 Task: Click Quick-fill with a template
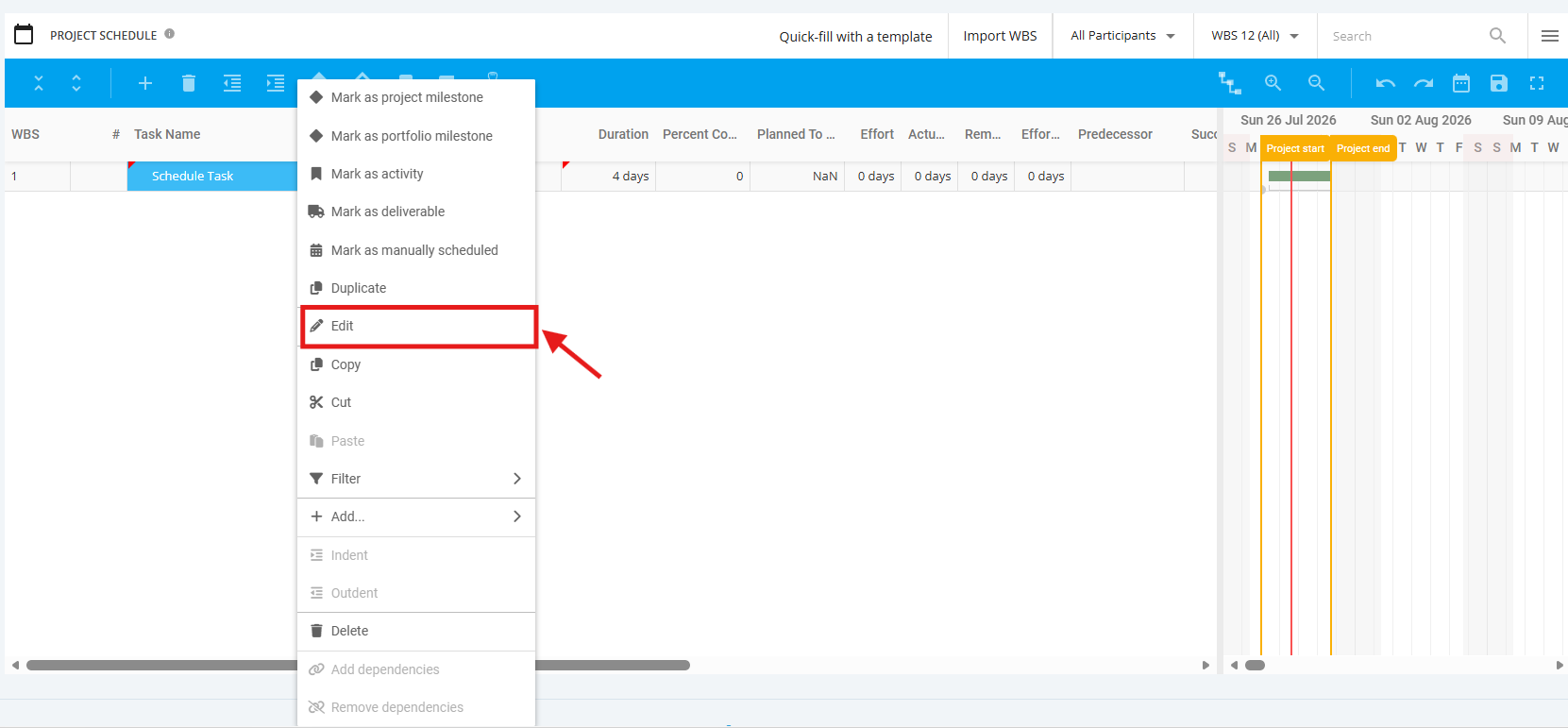(855, 37)
